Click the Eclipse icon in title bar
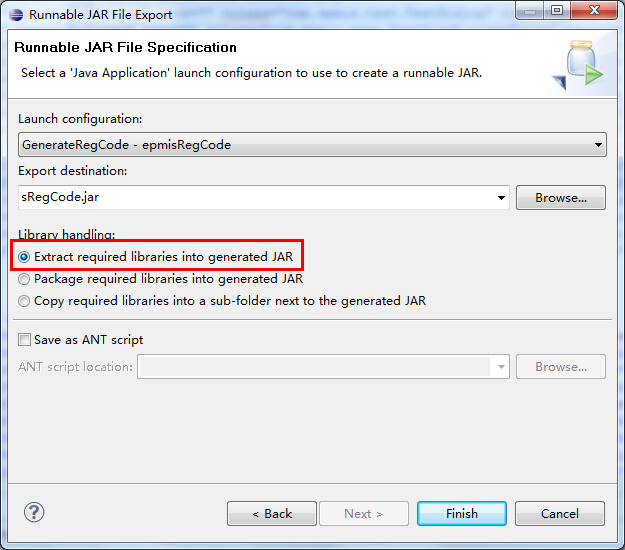This screenshot has height=550, width=625. 14,14
